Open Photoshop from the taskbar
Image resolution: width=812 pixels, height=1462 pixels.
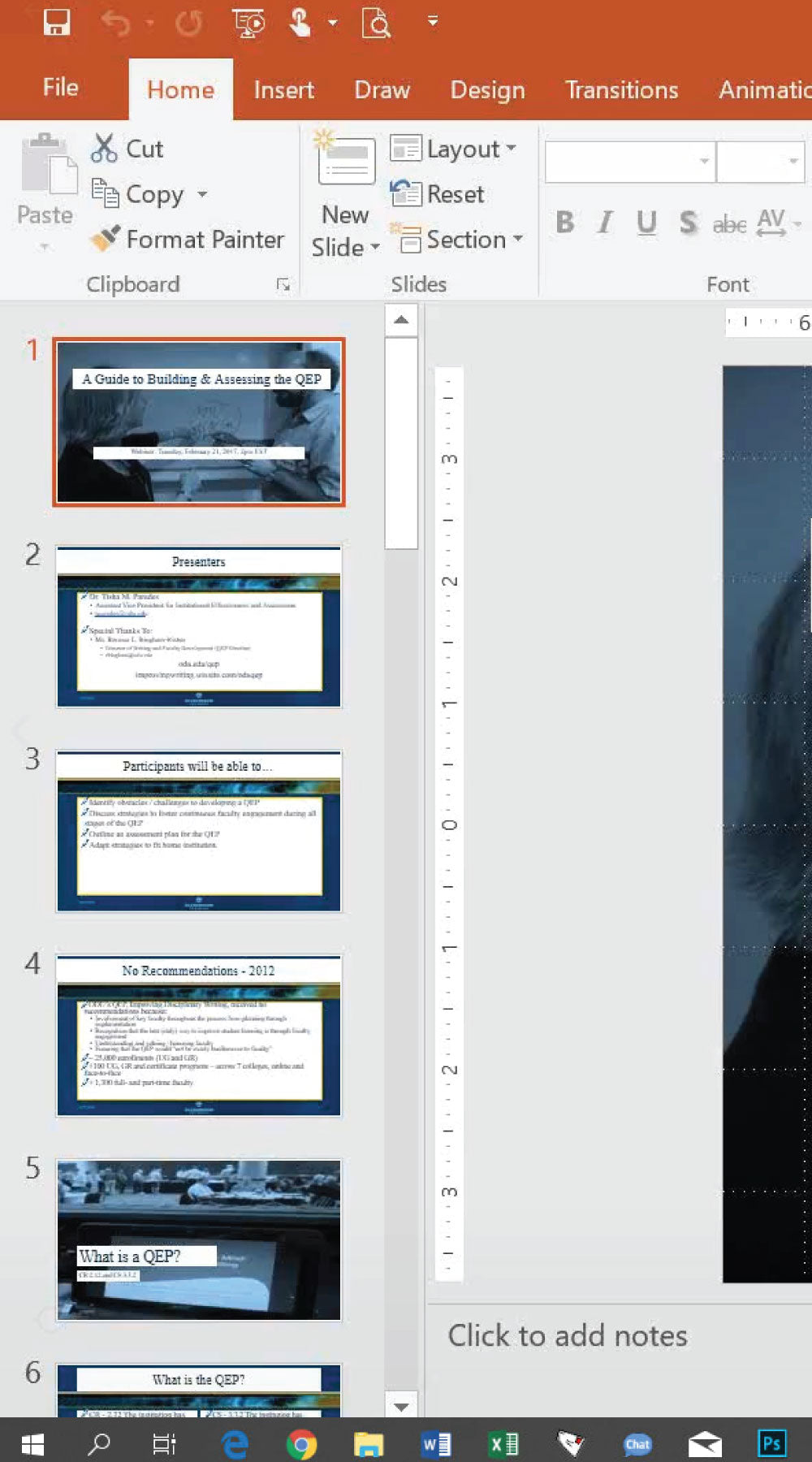(771, 1443)
